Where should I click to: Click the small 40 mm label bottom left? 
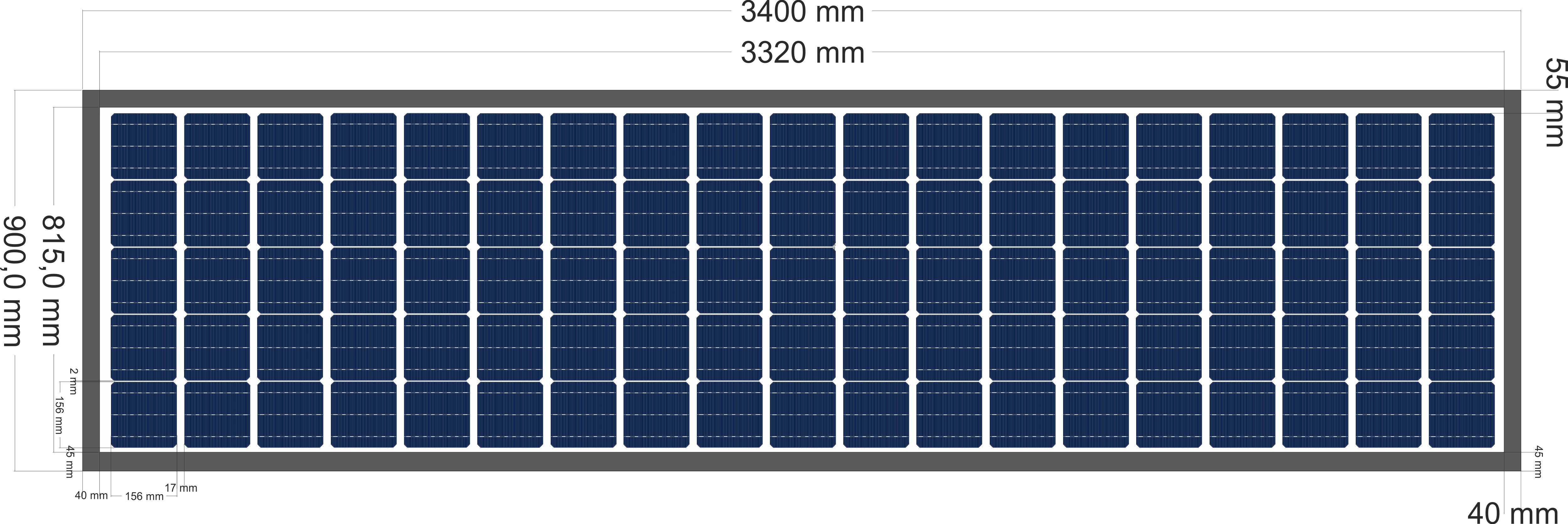tap(91, 496)
